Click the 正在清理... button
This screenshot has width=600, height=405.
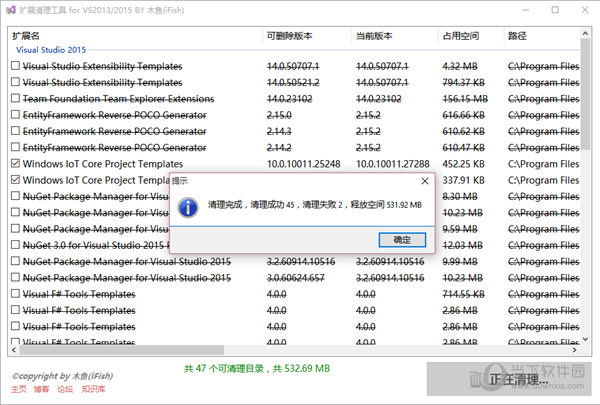click(x=509, y=379)
